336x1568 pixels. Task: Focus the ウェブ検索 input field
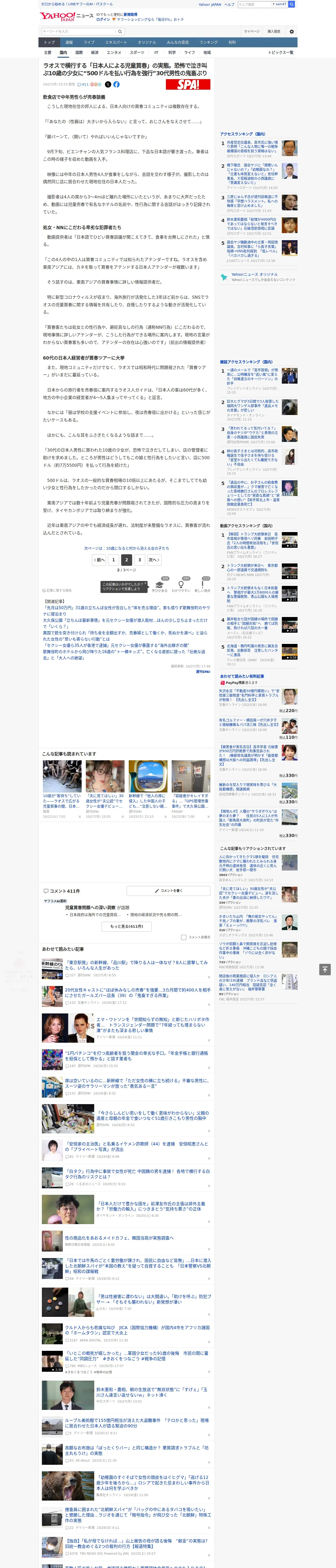(254, 4)
